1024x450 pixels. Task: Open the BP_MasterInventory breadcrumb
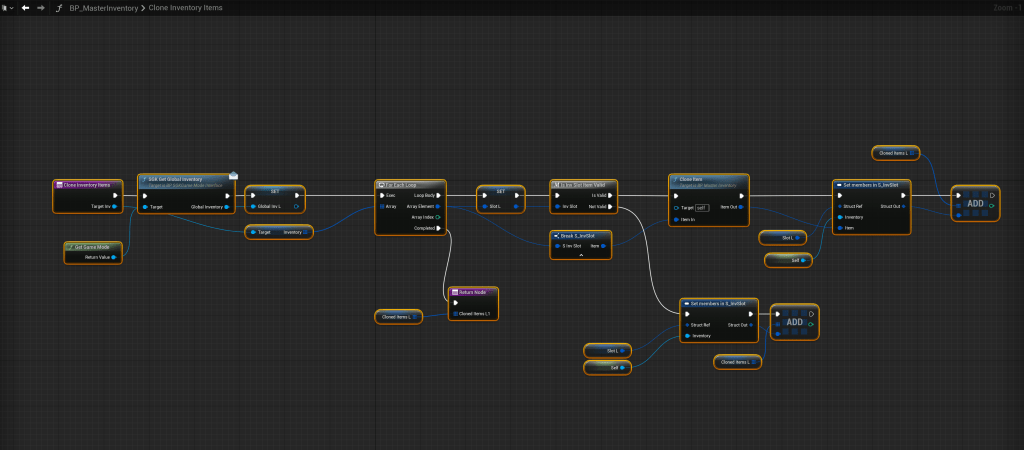(x=103, y=8)
